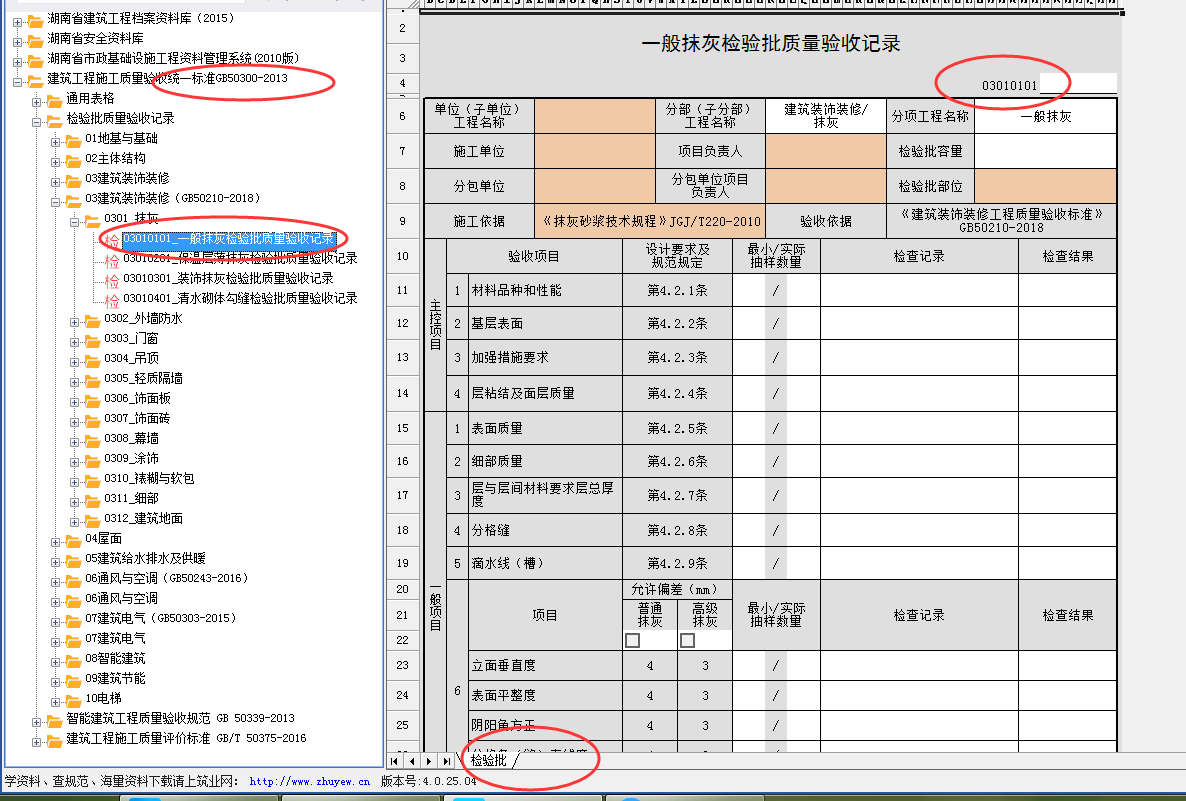
Task: Click the 检 icon for 03010401 清水砌体勾缝 record
Action: coord(112,299)
